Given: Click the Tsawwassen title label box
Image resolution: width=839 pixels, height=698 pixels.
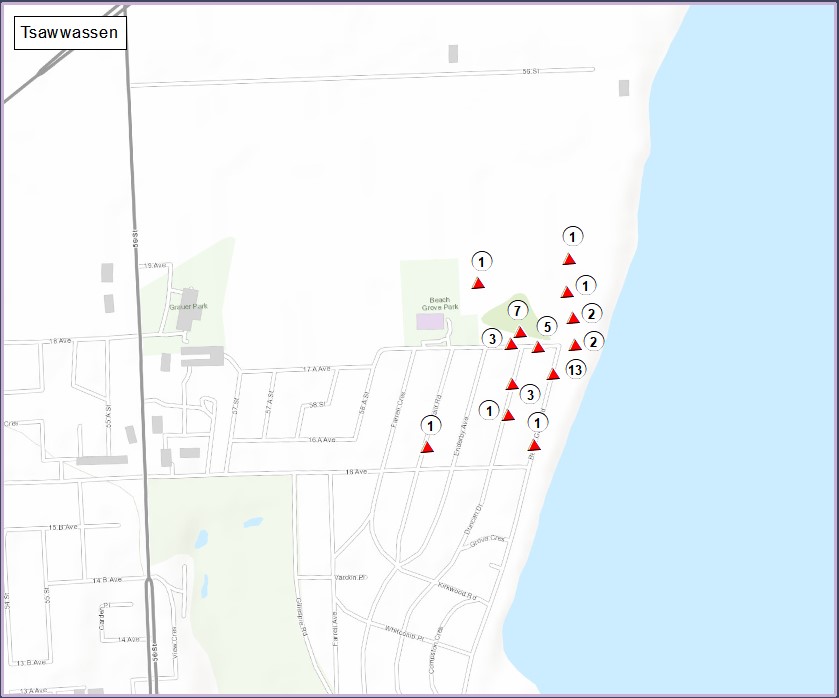Looking at the screenshot, I should point(69,32).
